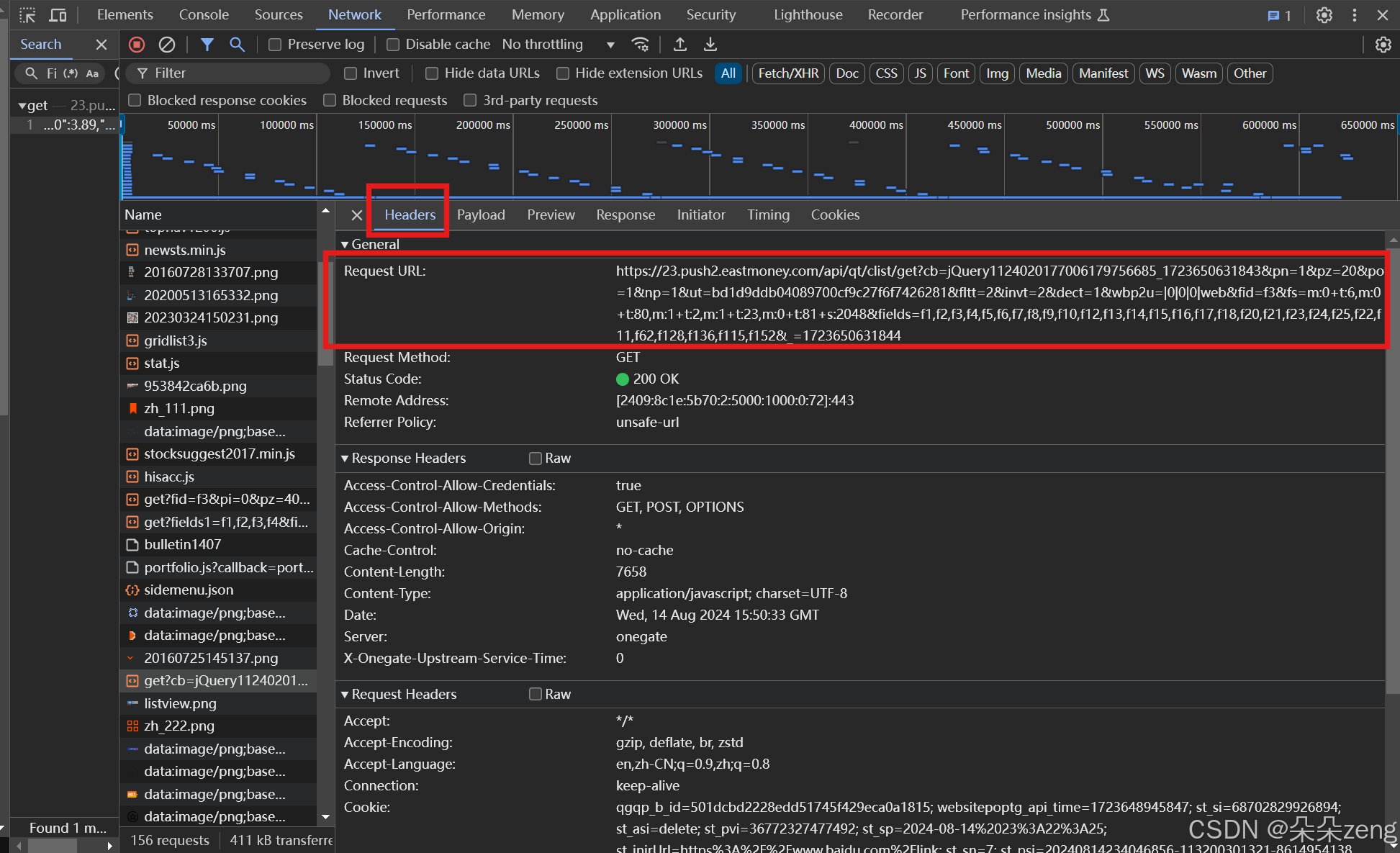Toggle regular expression search option
Screen dimensions: 1400x853
coord(71,73)
